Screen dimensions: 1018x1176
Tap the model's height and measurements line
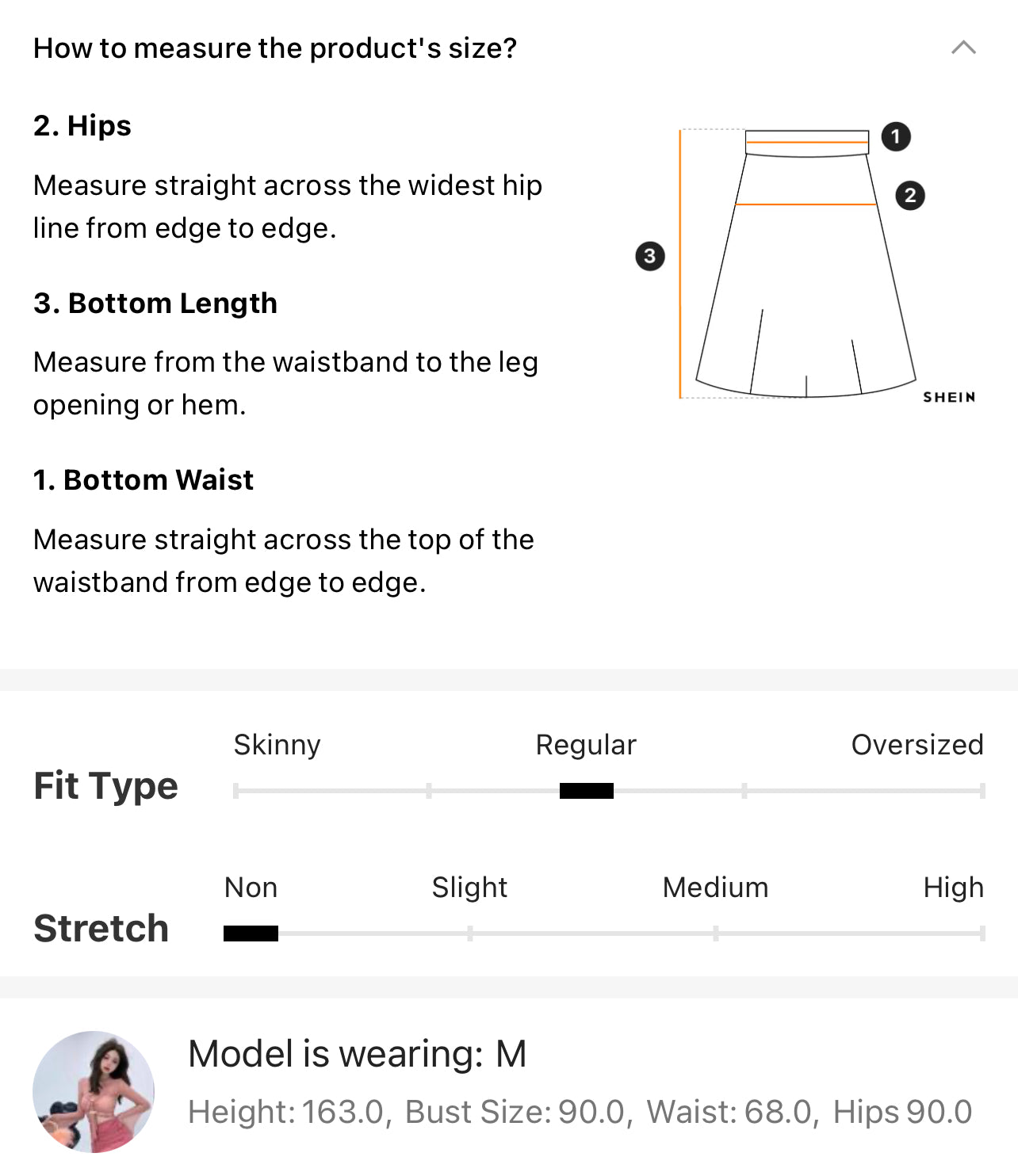[x=580, y=1112]
